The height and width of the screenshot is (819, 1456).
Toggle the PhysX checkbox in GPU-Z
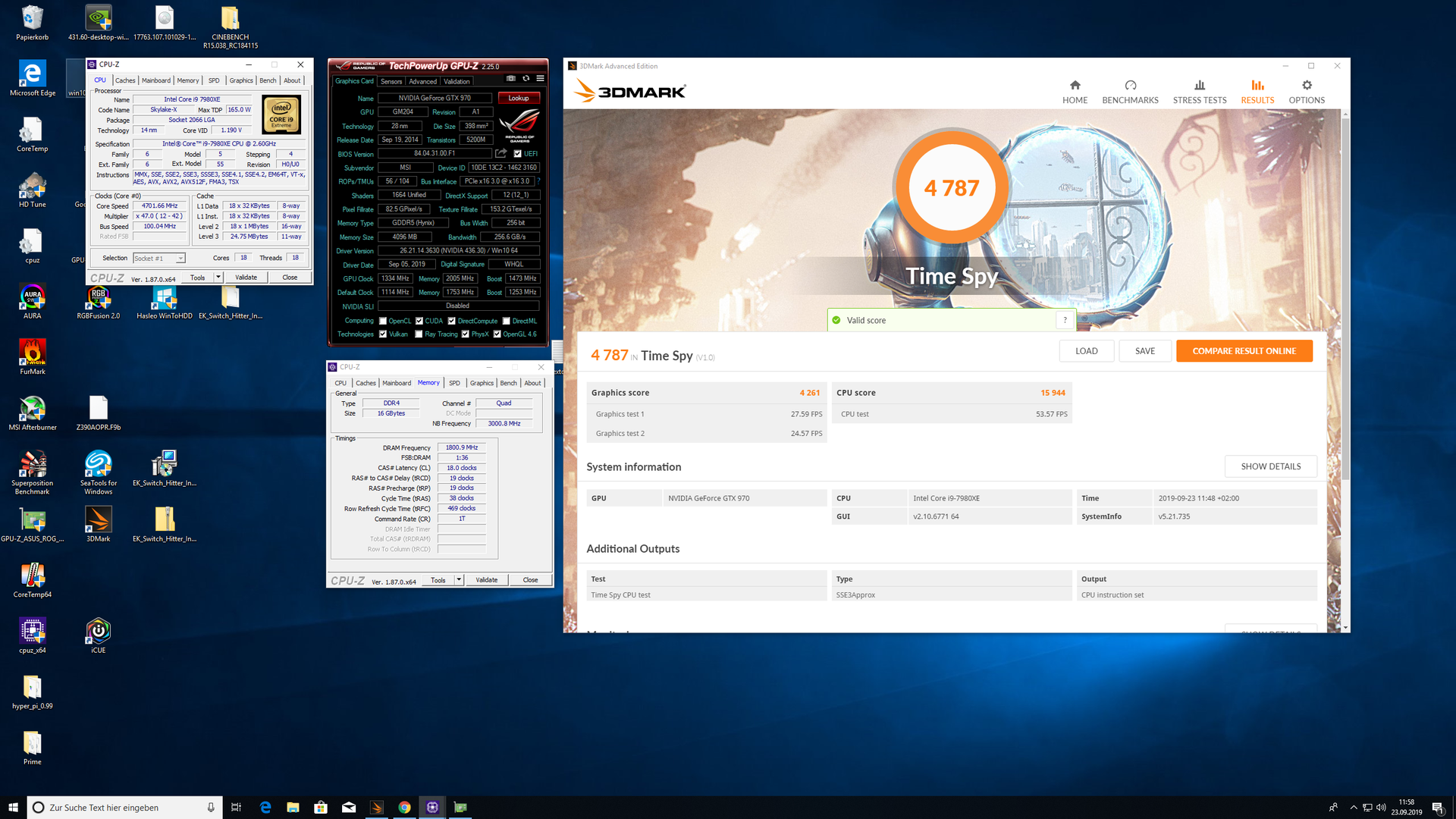[466, 334]
